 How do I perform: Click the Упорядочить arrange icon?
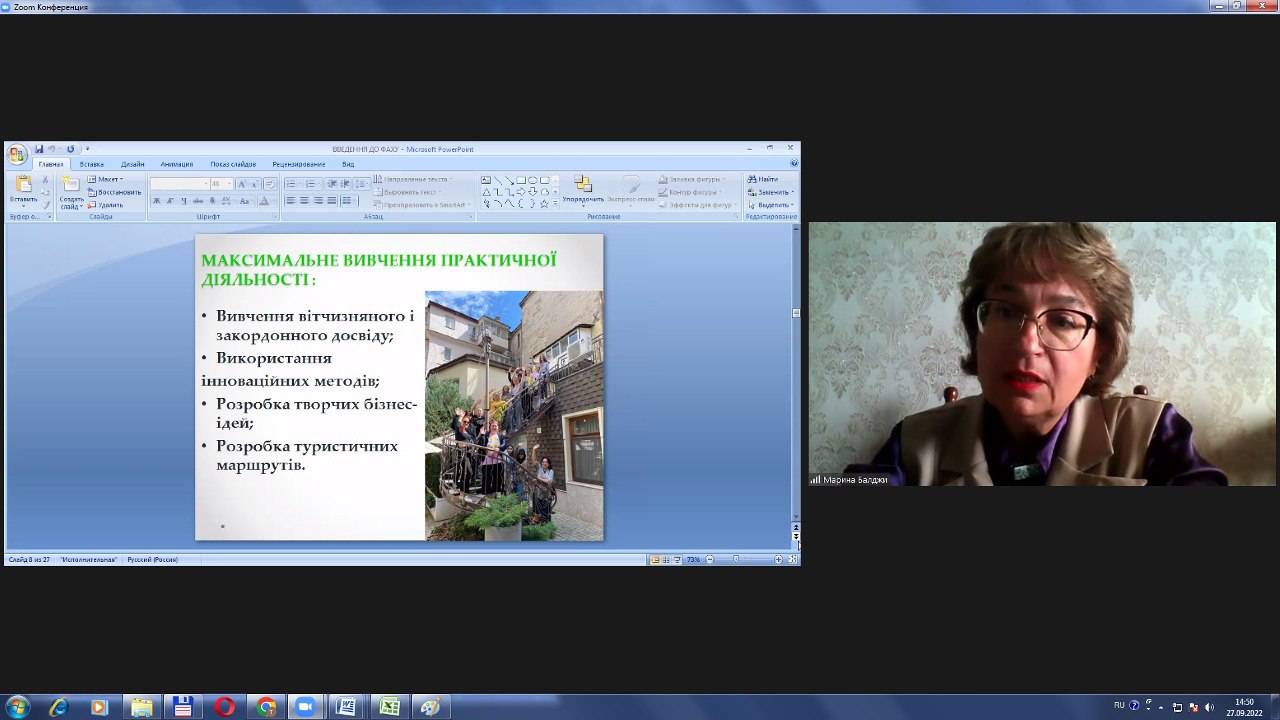tap(583, 186)
